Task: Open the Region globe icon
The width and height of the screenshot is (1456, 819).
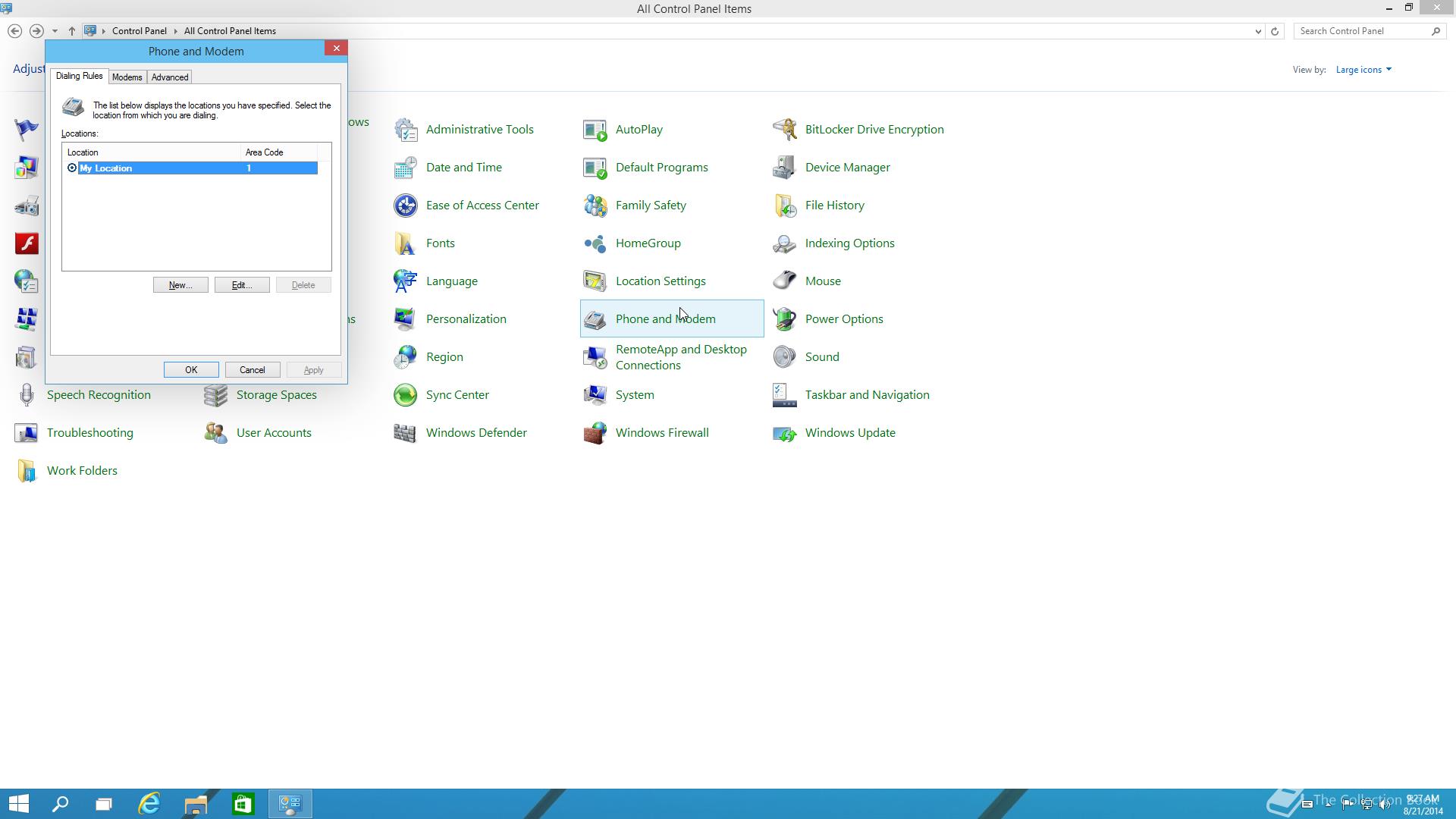Action: pos(406,357)
